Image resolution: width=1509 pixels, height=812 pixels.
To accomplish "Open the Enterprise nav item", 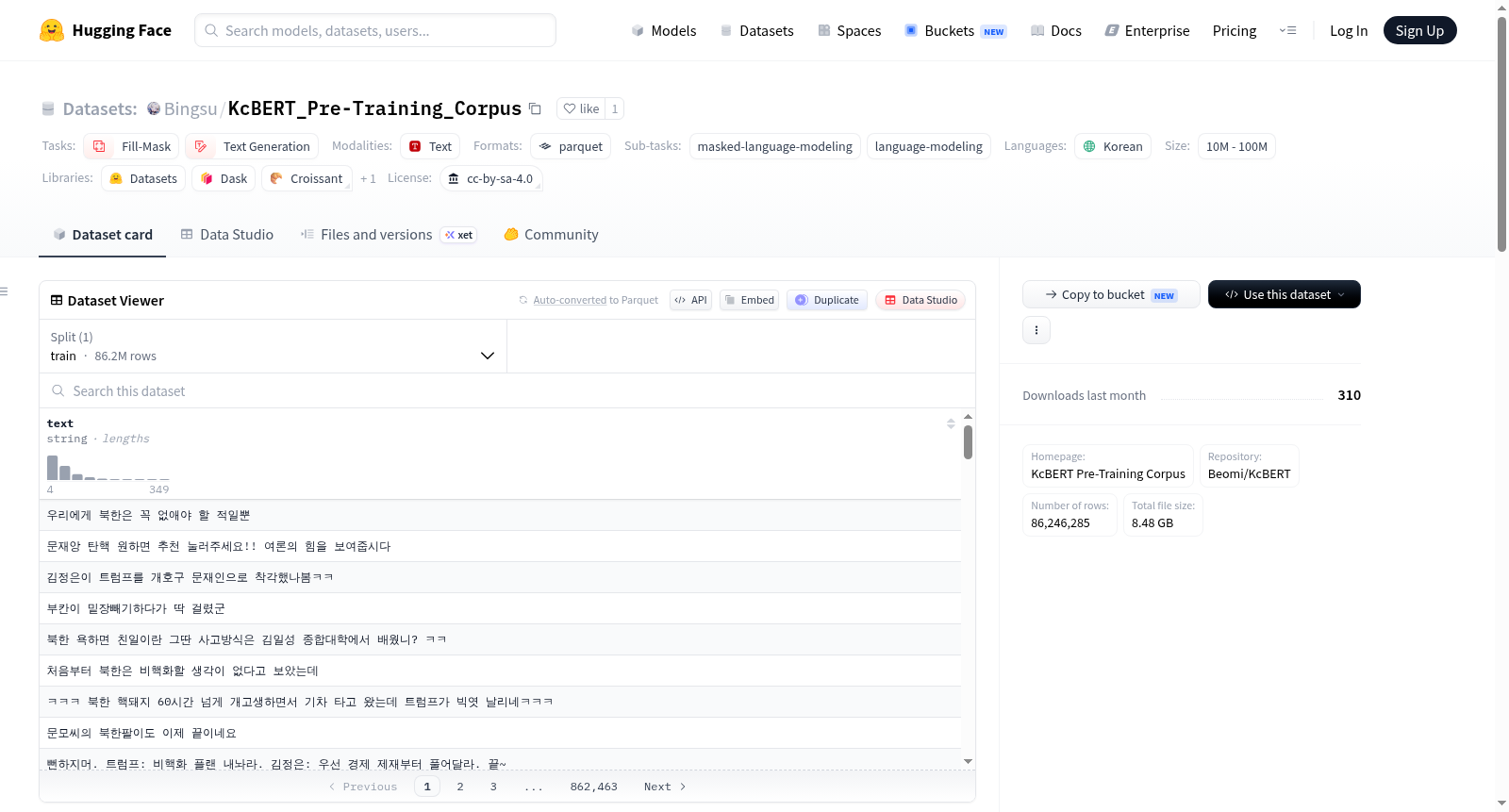I will (1147, 30).
